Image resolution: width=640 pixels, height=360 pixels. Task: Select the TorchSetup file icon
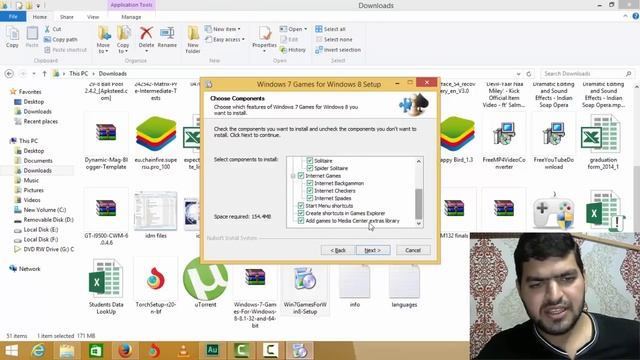pyautogui.click(x=156, y=280)
